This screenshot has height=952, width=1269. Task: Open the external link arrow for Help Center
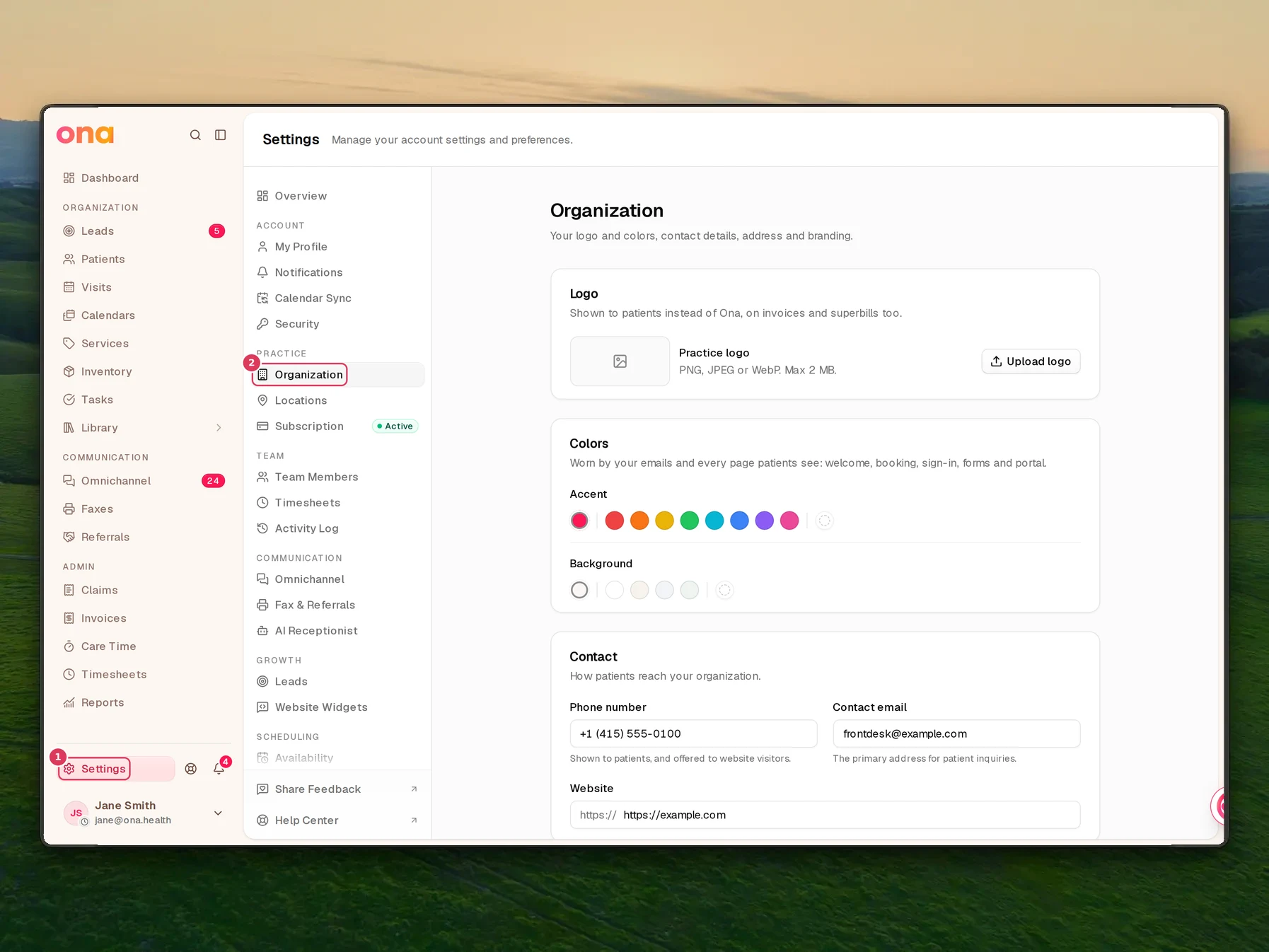(414, 820)
